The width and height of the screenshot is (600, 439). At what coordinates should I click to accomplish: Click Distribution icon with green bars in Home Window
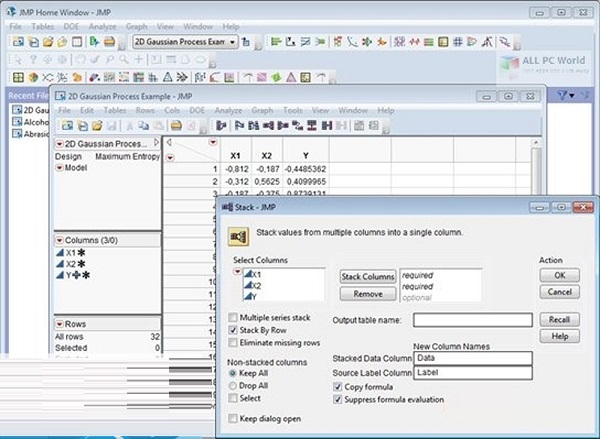[x=276, y=41]
